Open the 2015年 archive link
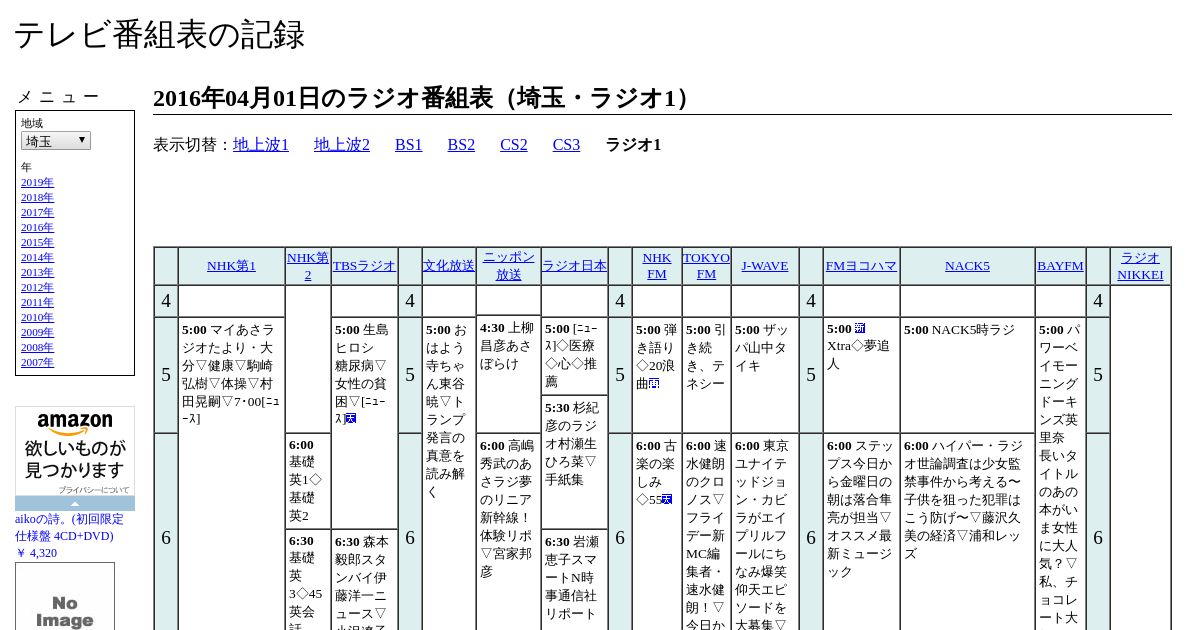The height and width of the screenshot is (630, 1200). (37, 242)
